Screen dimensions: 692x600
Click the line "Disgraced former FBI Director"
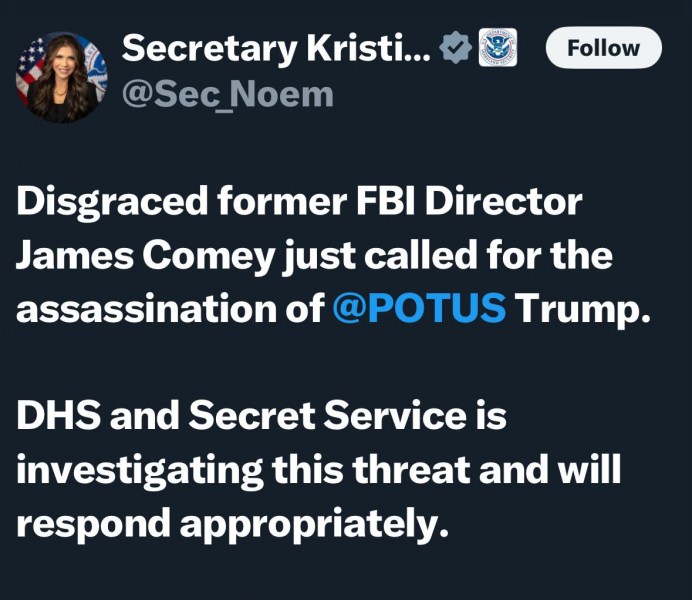click(298, 203)
